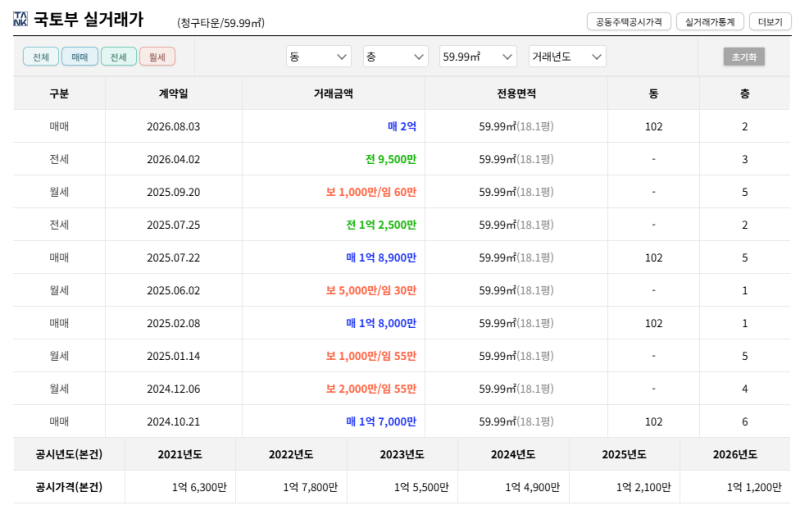Viewport: 800px width, 510px height.
Task: Click the 구분 column header
Action: click(x=59, y=93)
